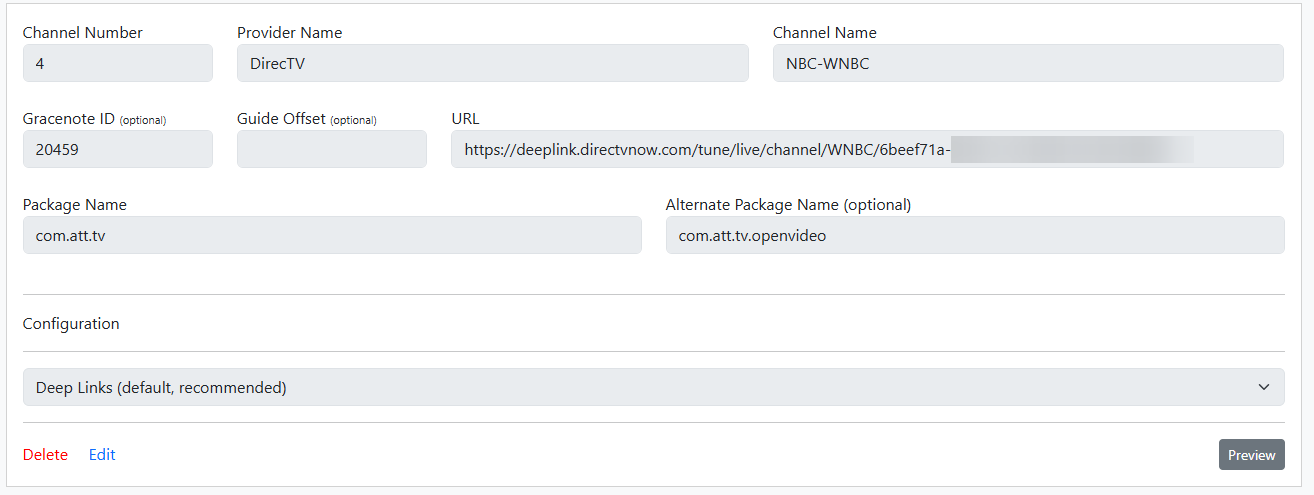Viewport: 1314px width, 495px height.
Task: Click the "Channel Name" label text
Action: tap(824, 33)
